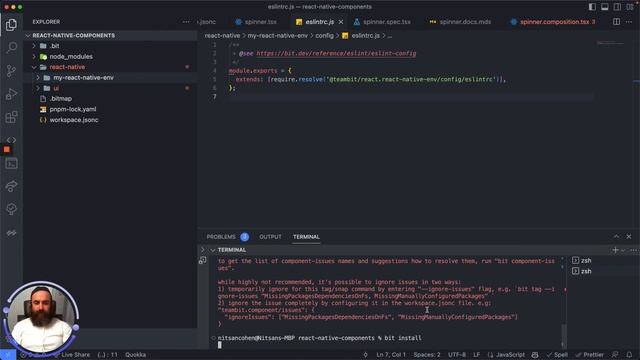Switch to OUTPUT panel tab
Viewport: 640px width, 360px height.
[x=270, y=237]
